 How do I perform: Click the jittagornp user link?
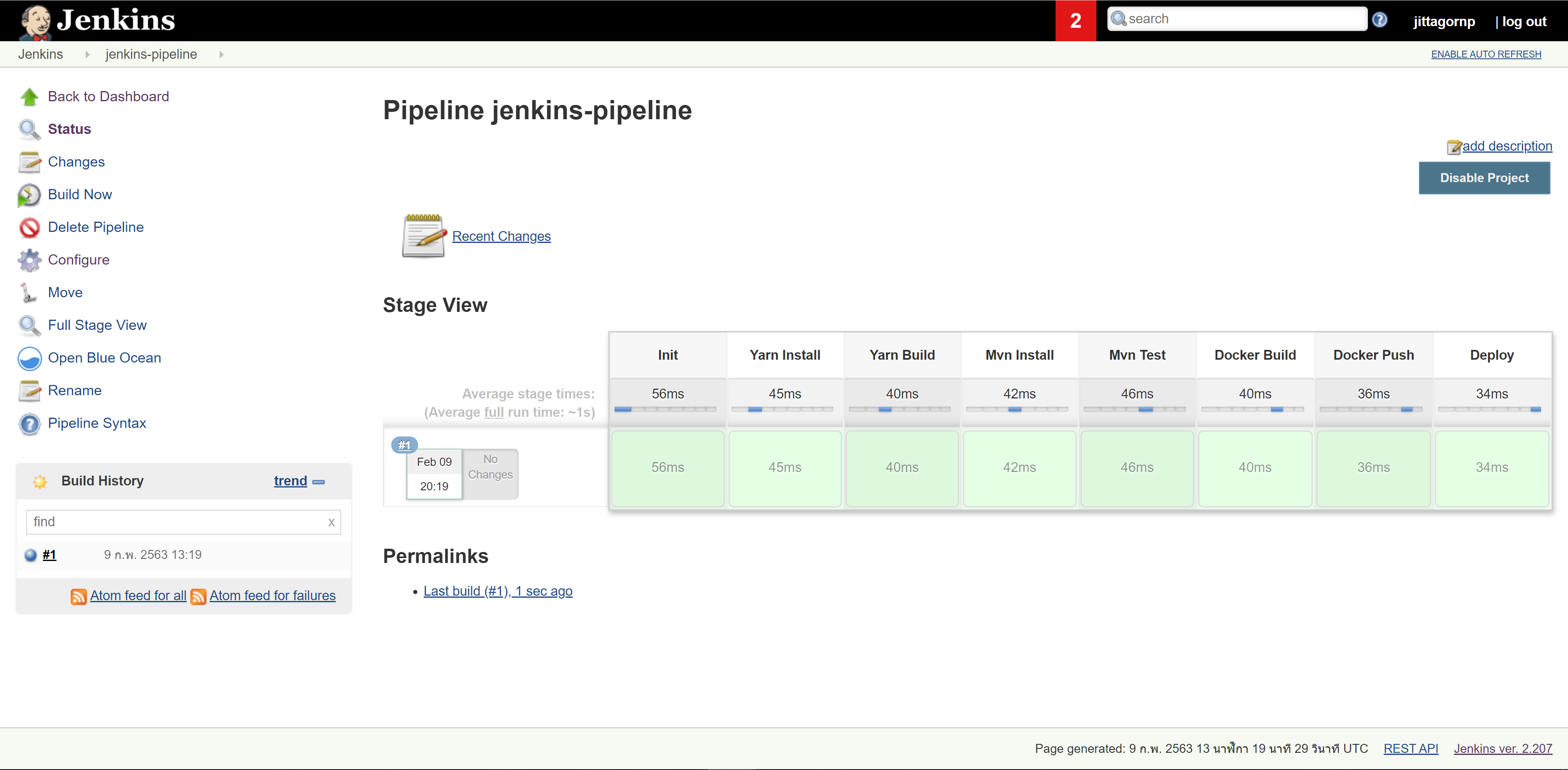pos(1444,21)
